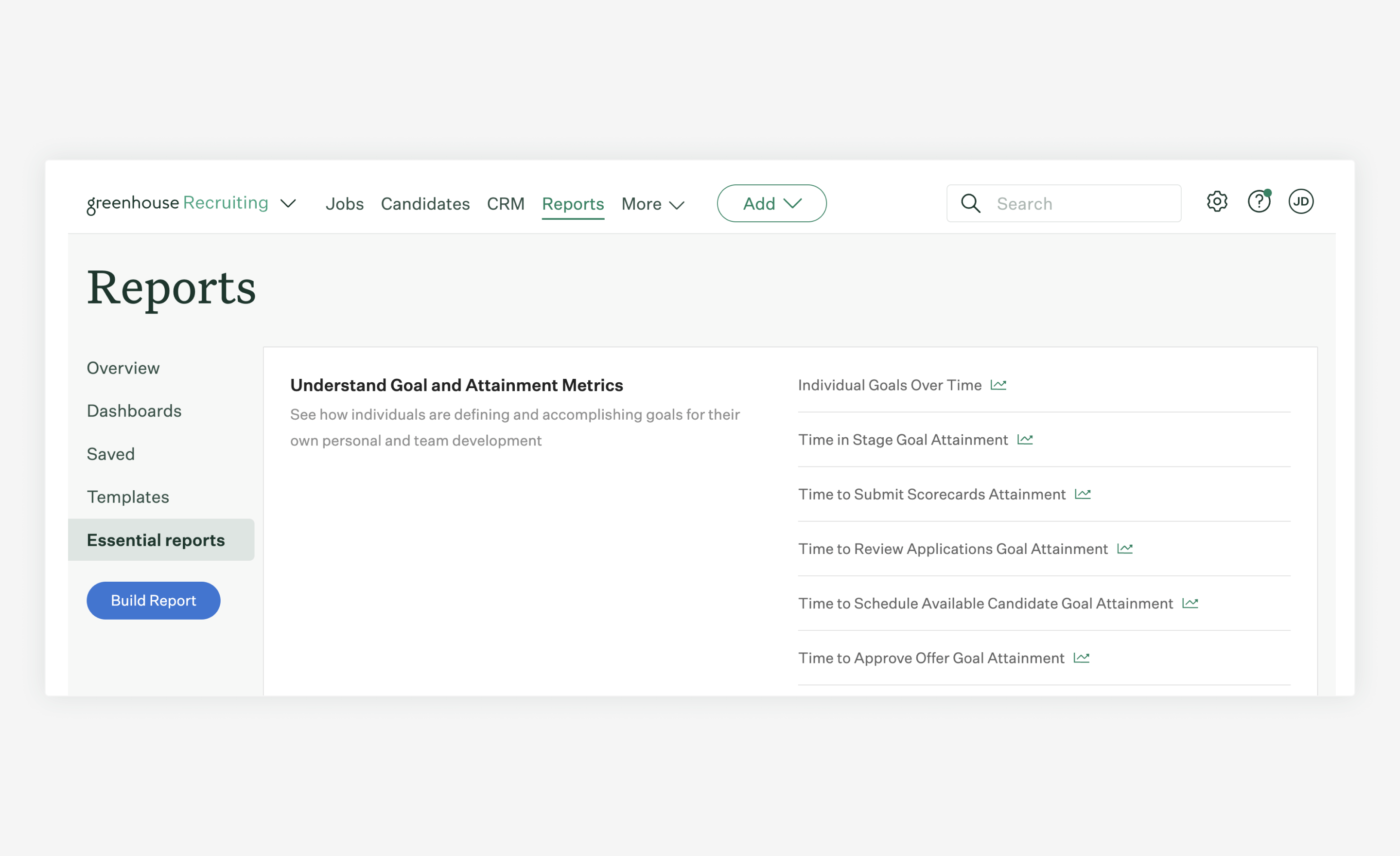Go to the Dashboards section
This screenshot has width=1400, height=856.
coord(134,410)
